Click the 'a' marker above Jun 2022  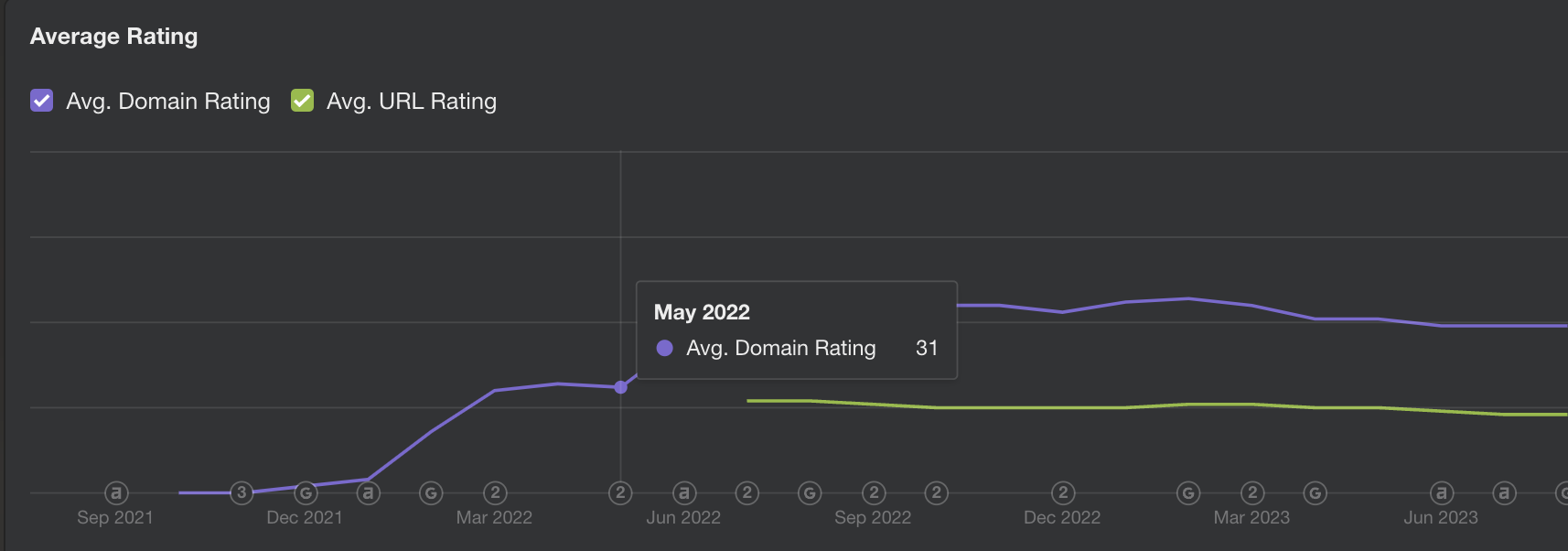tap(683, 493)
